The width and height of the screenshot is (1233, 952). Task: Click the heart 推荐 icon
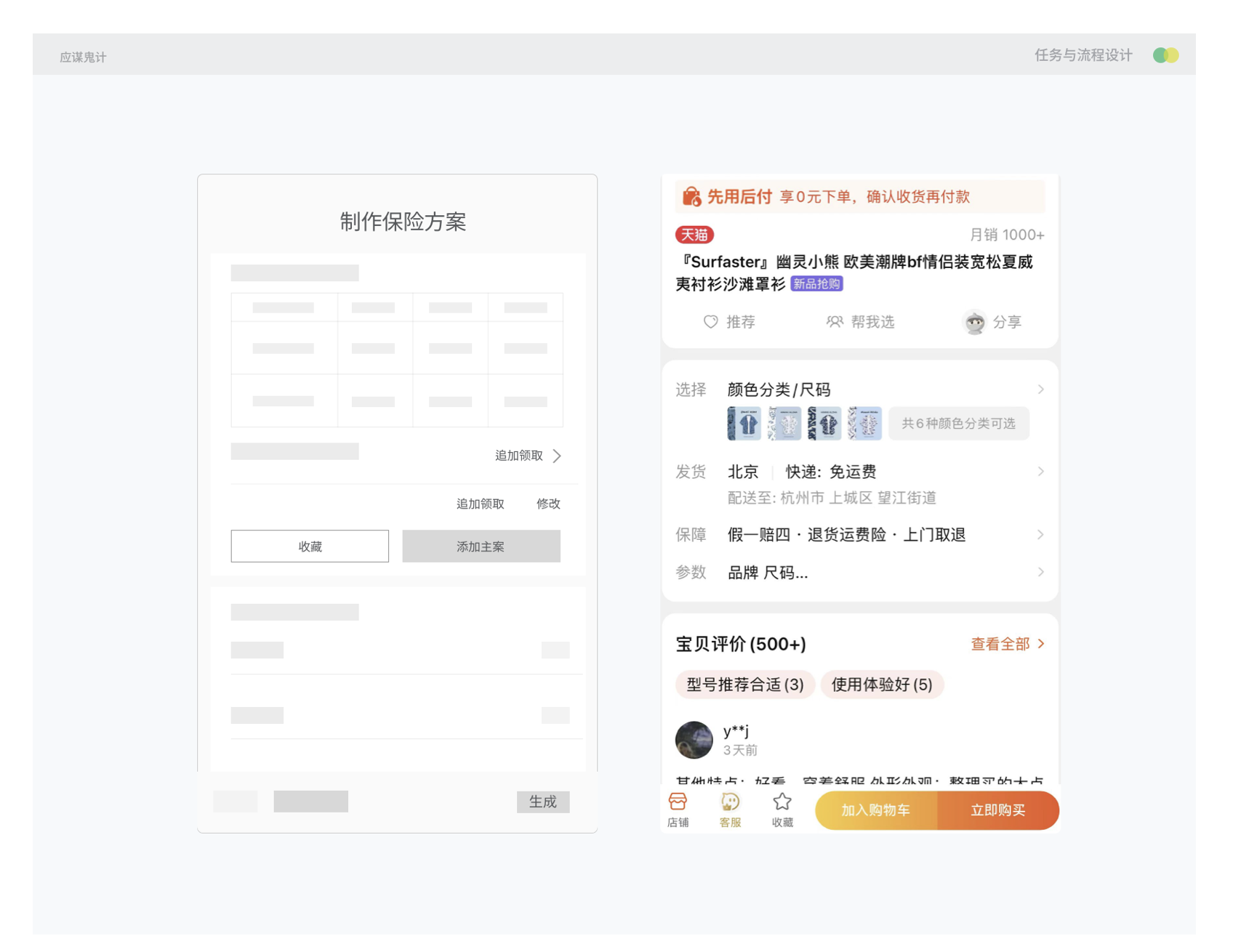tap(710, 322)
